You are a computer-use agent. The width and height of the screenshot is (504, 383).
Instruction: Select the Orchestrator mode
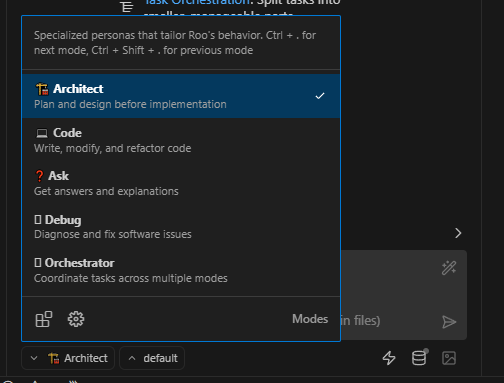[181, 270]
